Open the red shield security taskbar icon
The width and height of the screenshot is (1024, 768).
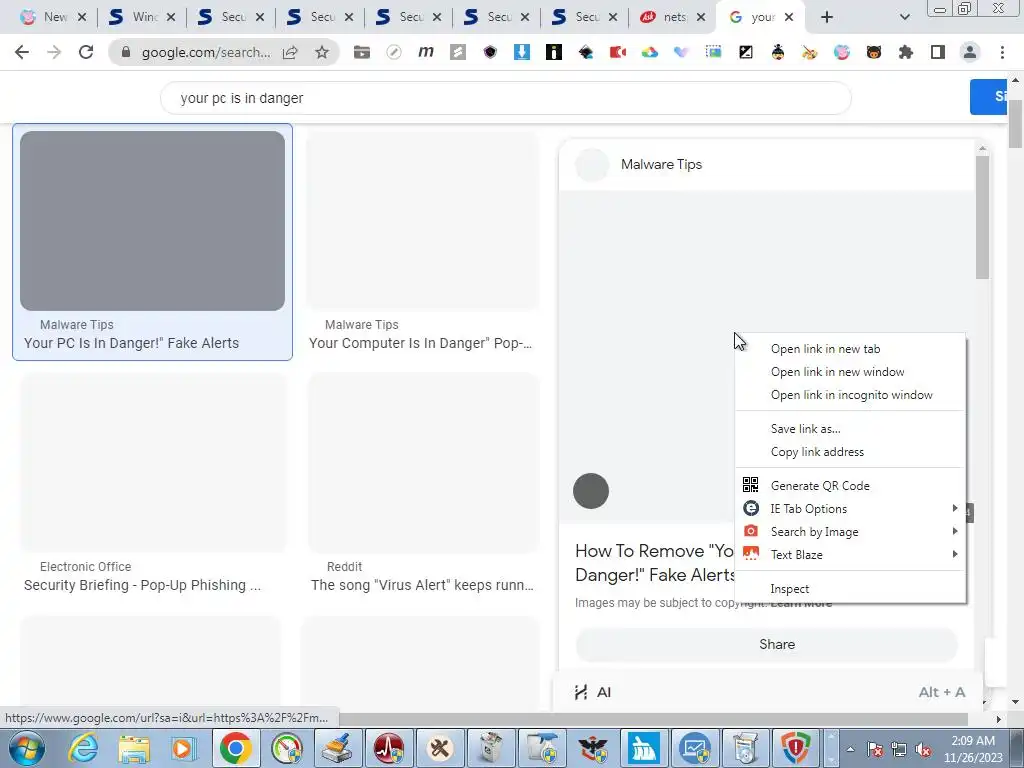(x=795, y=748)
